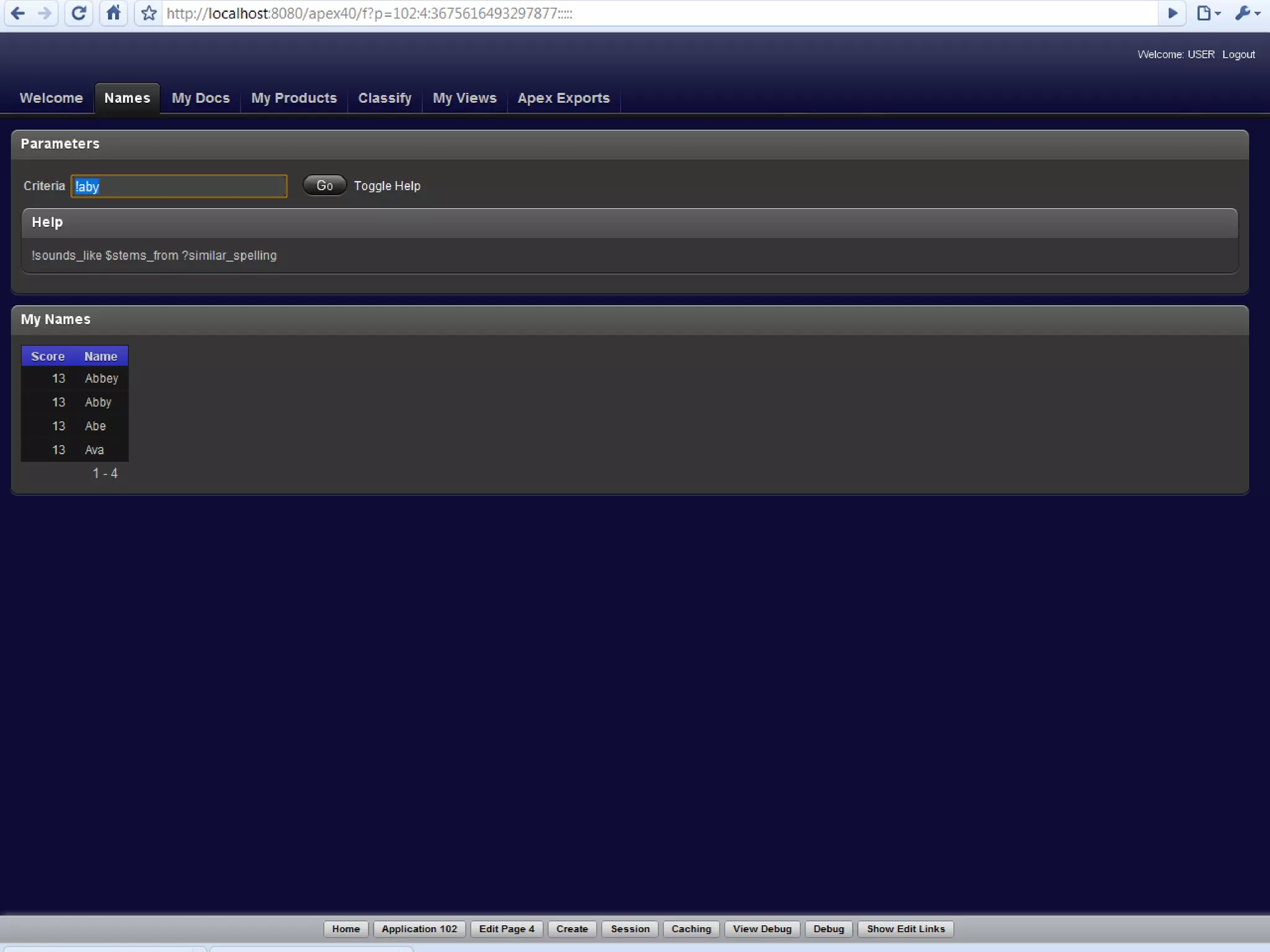The height and width of the screenshot is (952, 1270).
Task: Toggle Help region visibility
Action: pos(387,186)
